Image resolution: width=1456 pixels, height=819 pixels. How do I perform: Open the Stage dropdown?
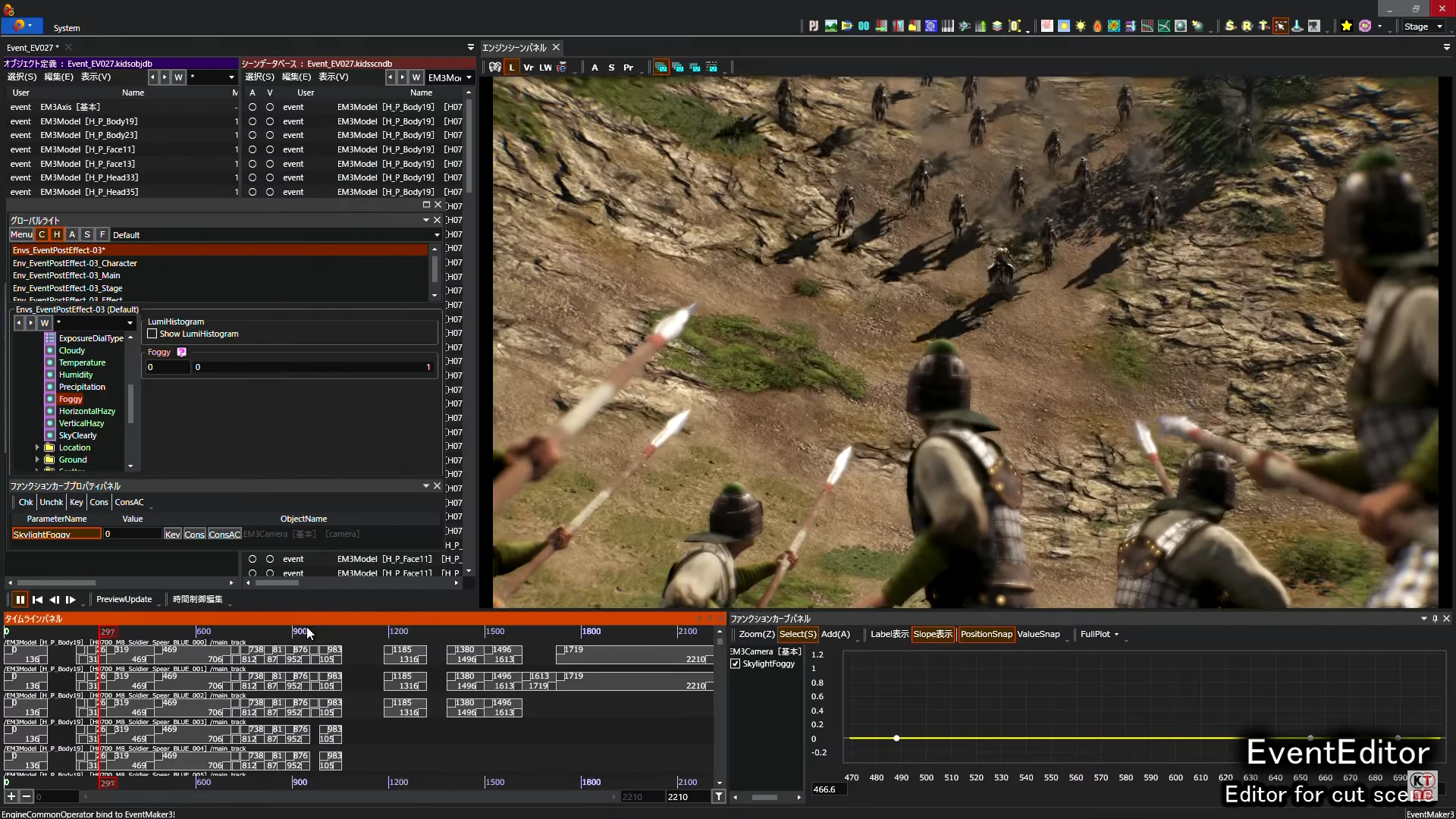click(x=1423, y=27)
